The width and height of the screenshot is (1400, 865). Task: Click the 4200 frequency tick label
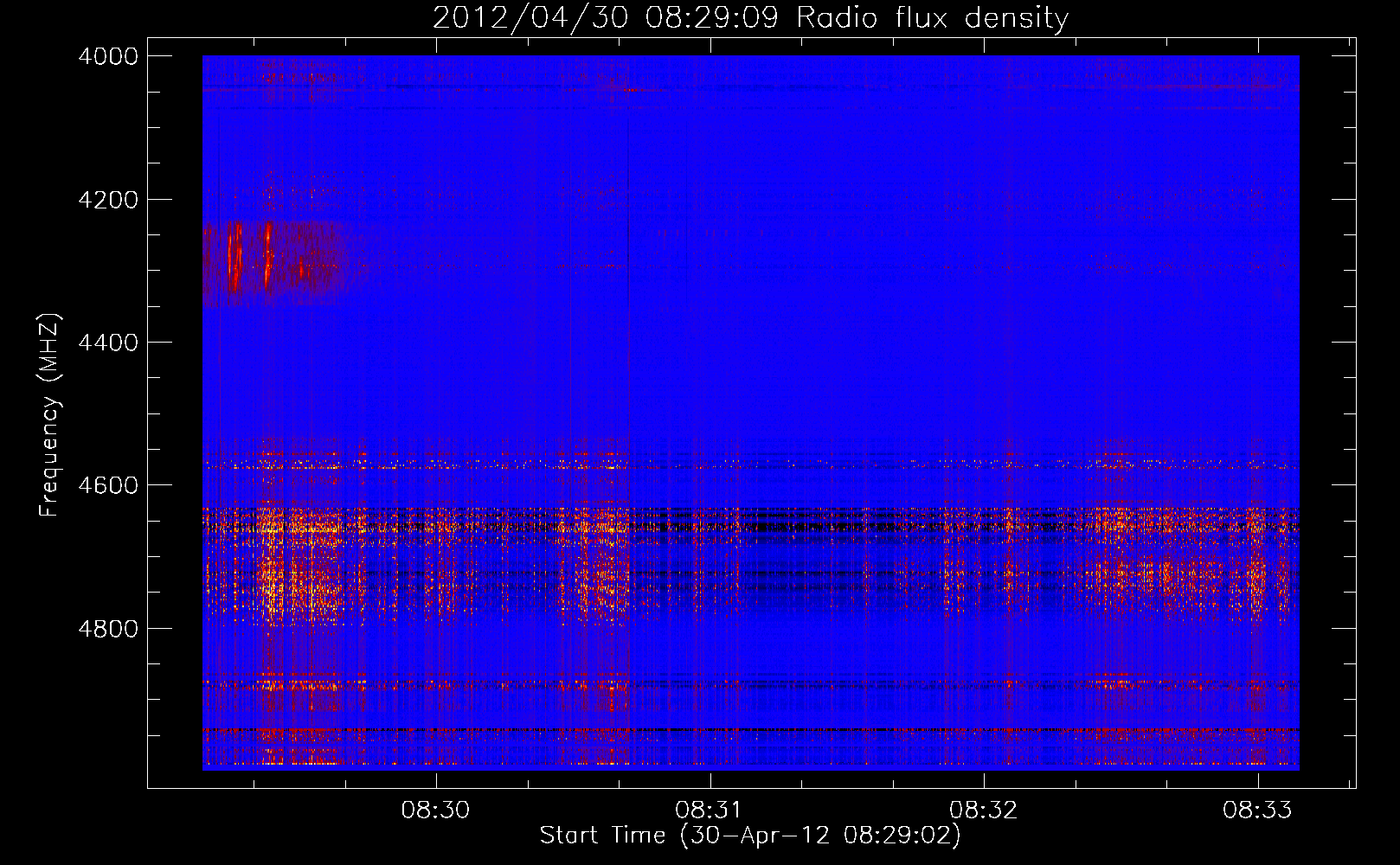coord(108,200)
